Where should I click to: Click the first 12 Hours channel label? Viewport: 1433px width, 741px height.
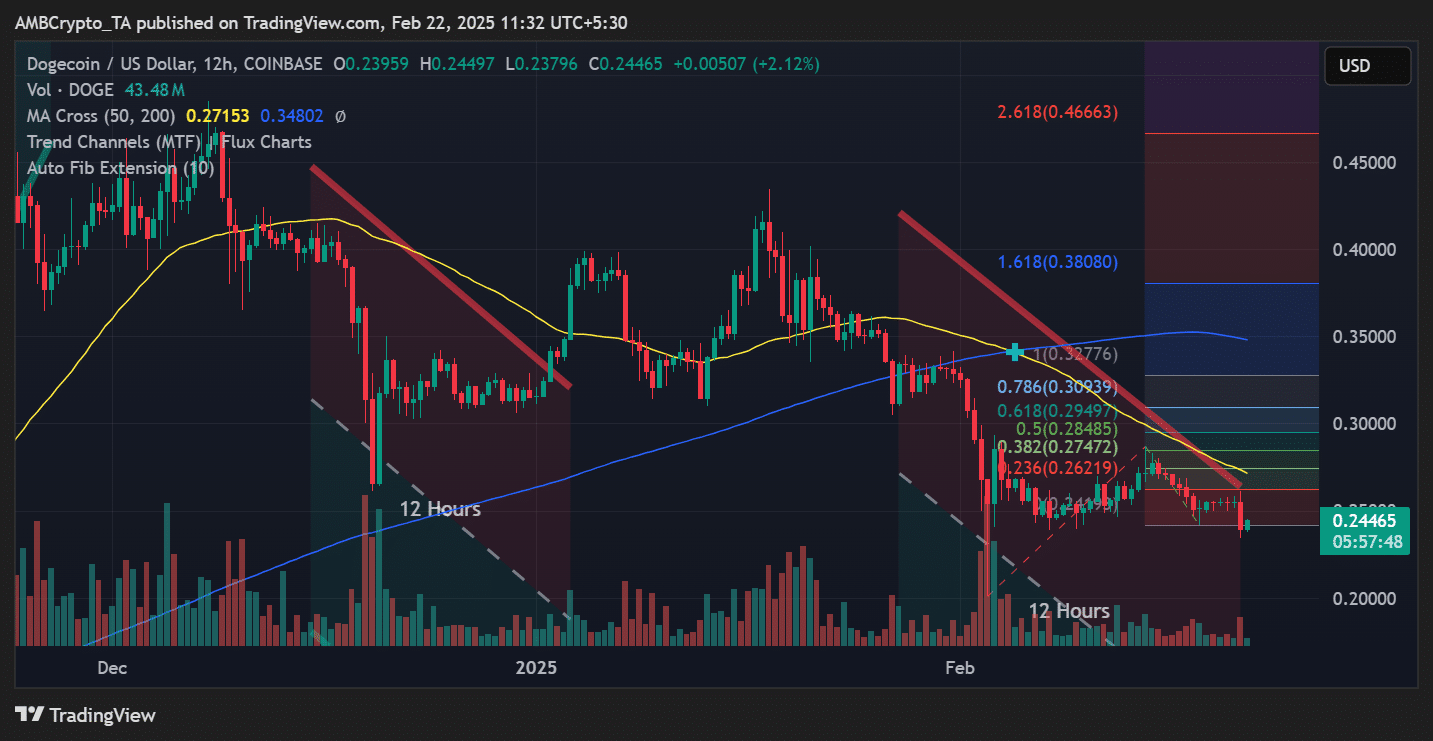pos(440,509)
